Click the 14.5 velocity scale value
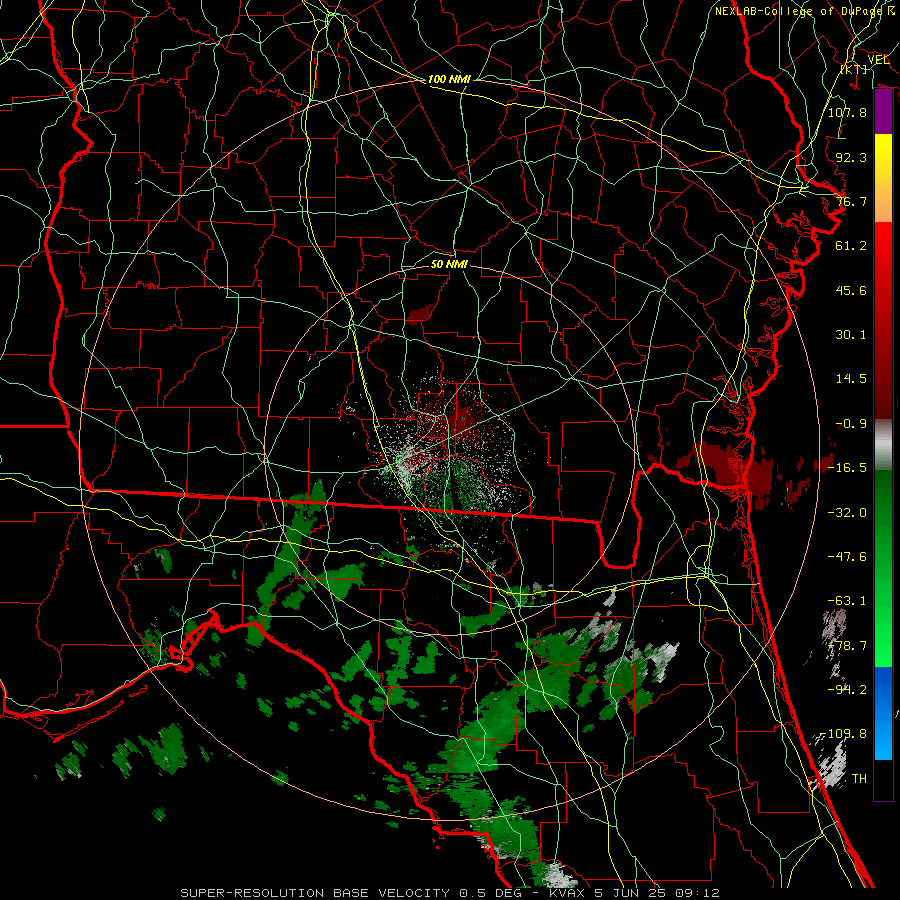The height and width of the screenshot is (900, 900). click(851, 379)
